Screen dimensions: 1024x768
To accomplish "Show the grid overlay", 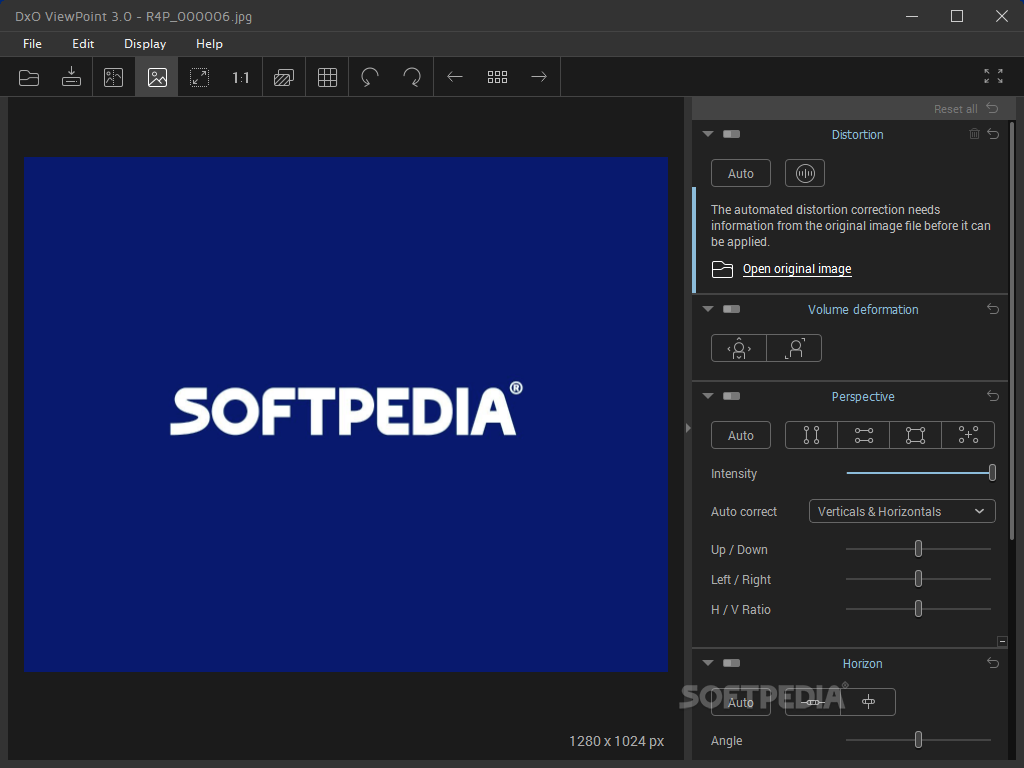I will pyautogui.click(x=327, y=77).
